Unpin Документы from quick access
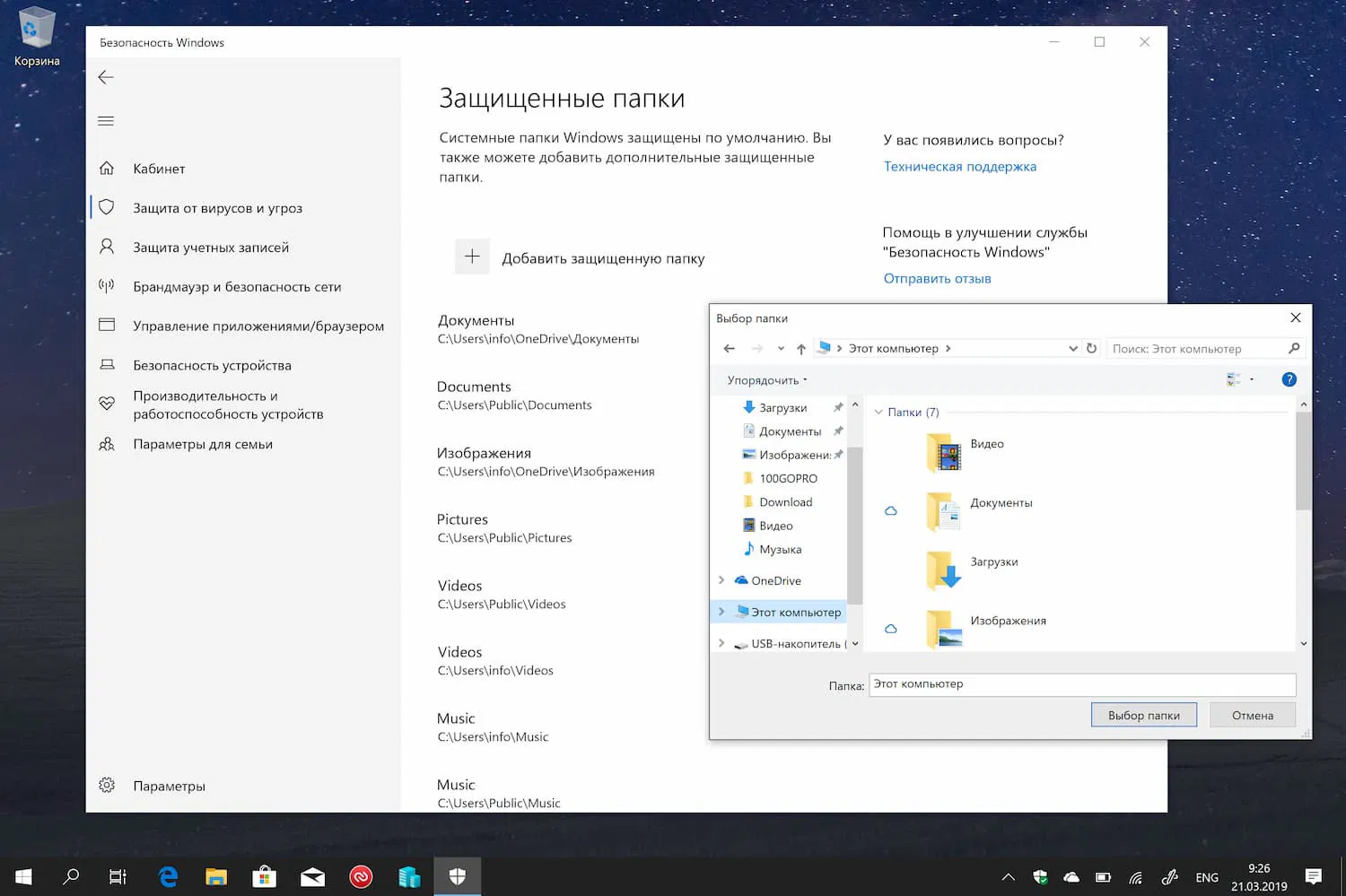Viewport: 1346px width, 896px height. pos(838,431)
